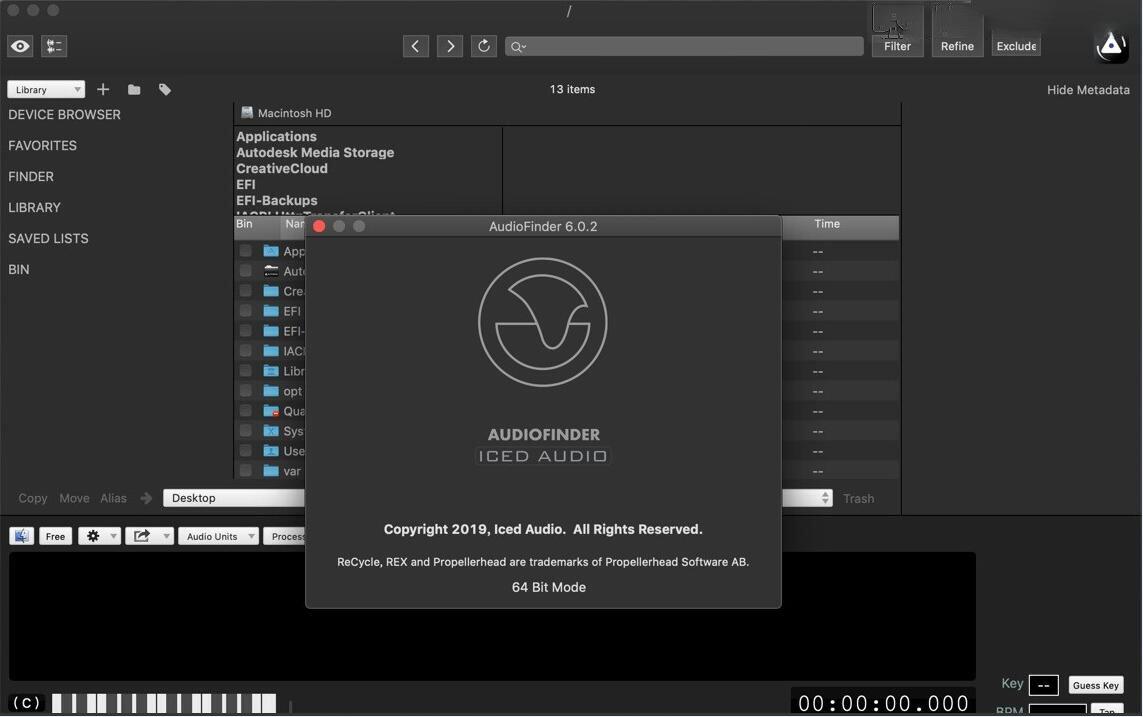The width and height of the screenshot is (1143, 717).
Task: Click the arrow icon next to Alias
Action: click(147, 498)
